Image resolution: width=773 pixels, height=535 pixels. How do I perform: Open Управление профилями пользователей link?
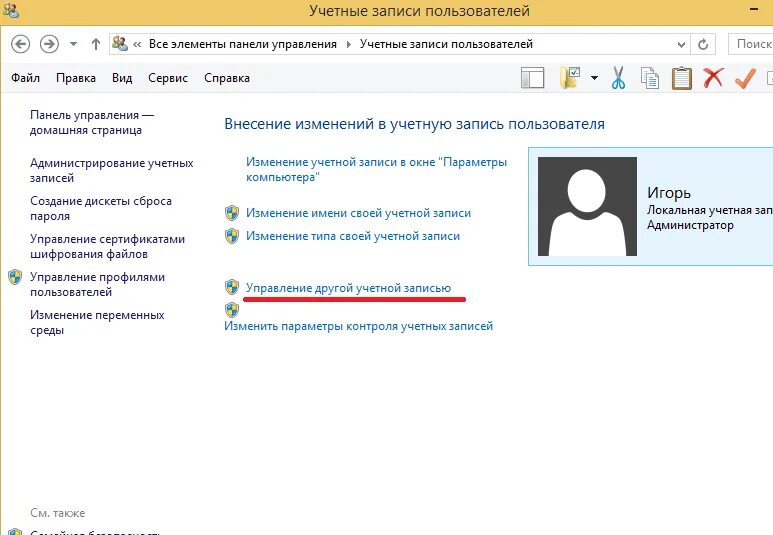click(97, 284)
